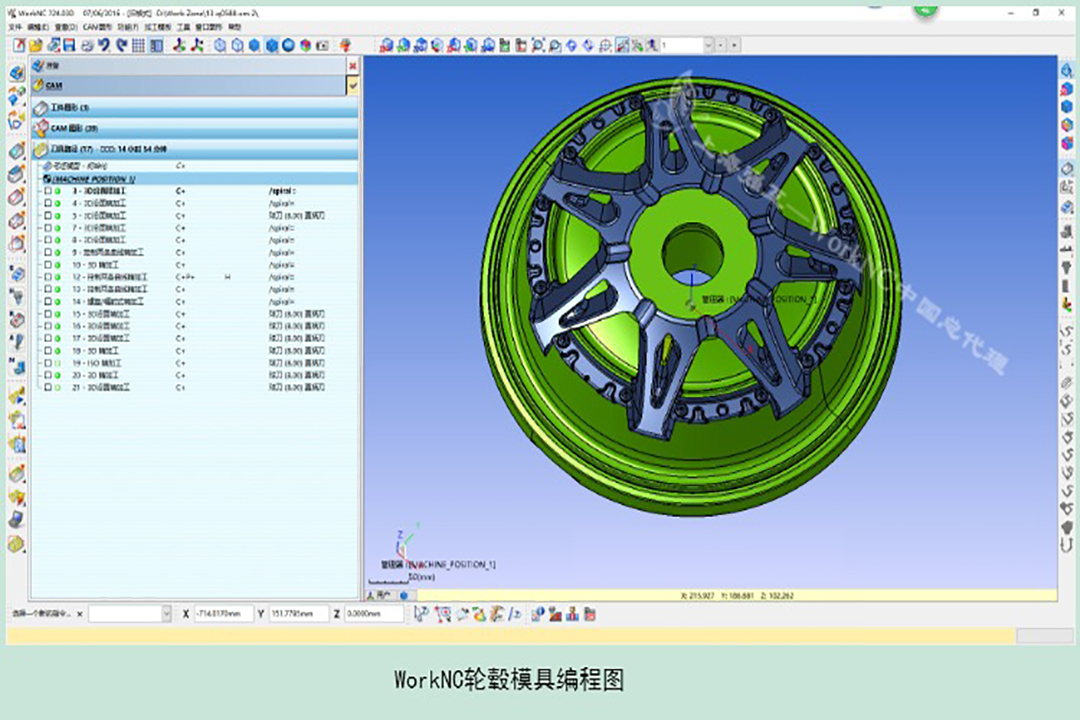This screenshot has width=1080, height=720.
Task: Tick the checkbox for operation 16
Action: click(x=48, y=326)
